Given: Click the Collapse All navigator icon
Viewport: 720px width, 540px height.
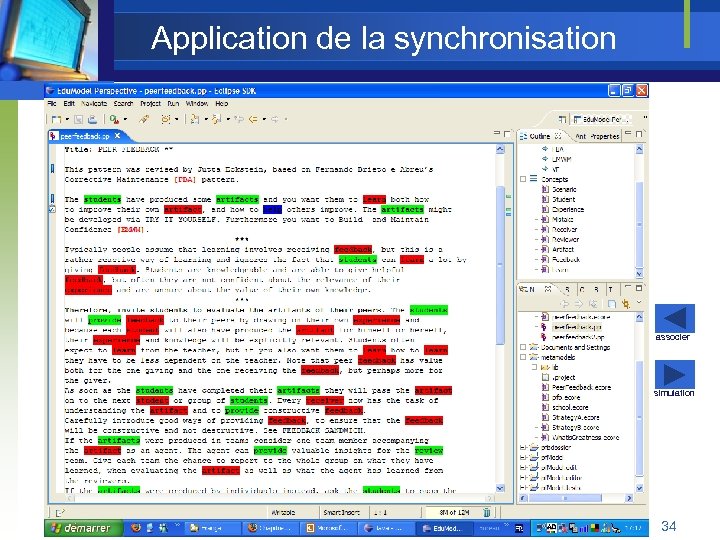Looking at the screenshot, I should [612, 304].
